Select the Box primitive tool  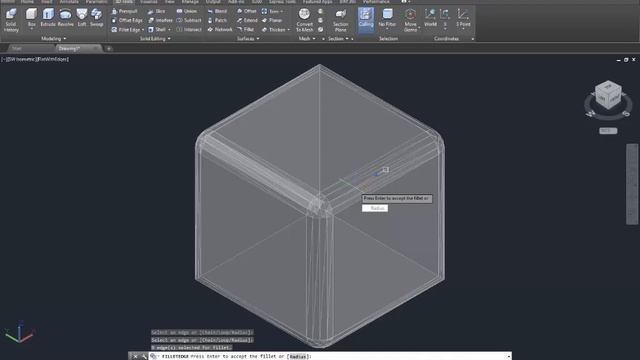click(x=31, y=18)
